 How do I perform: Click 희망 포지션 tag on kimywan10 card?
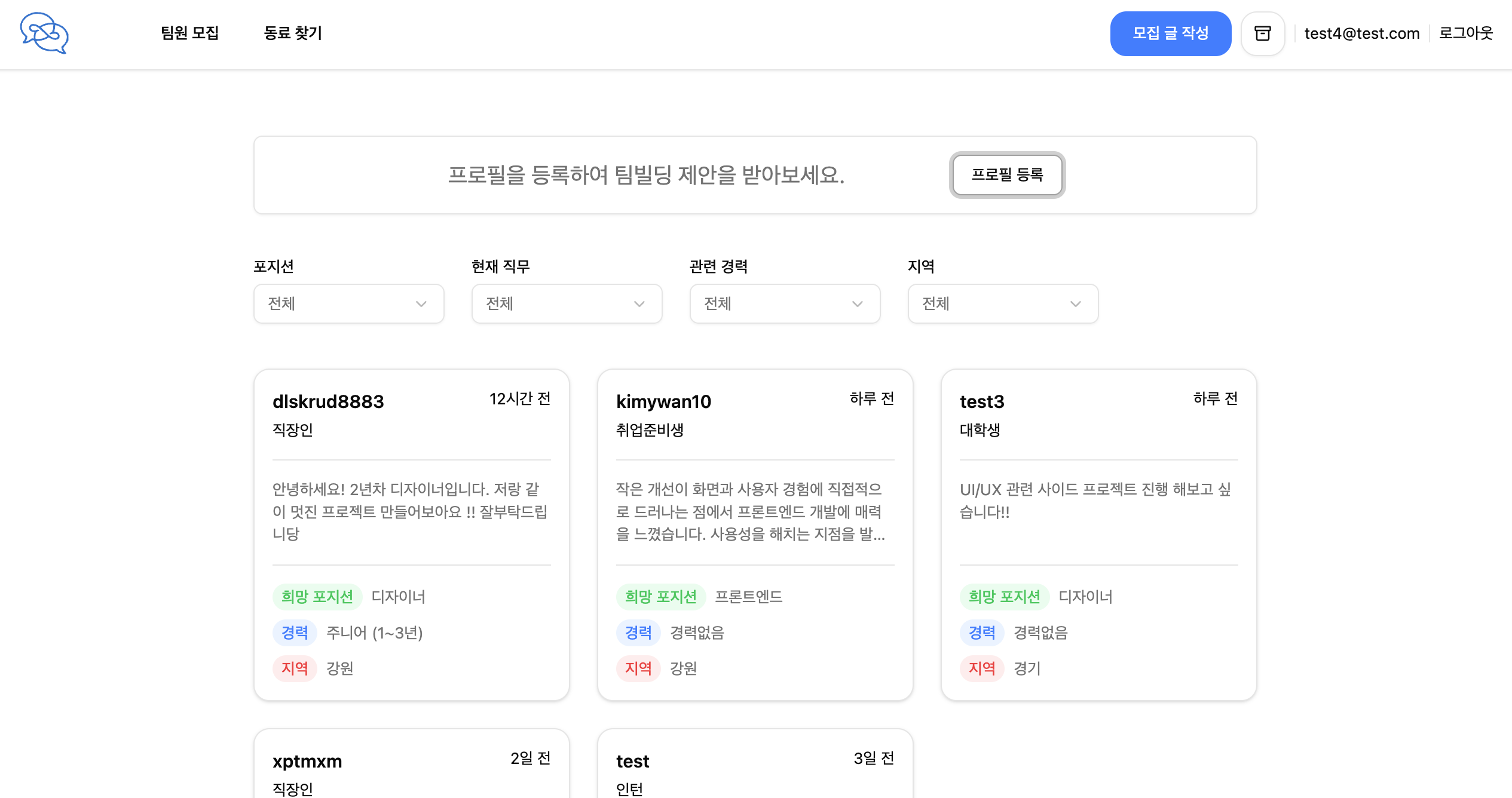(x=660, y=597)
